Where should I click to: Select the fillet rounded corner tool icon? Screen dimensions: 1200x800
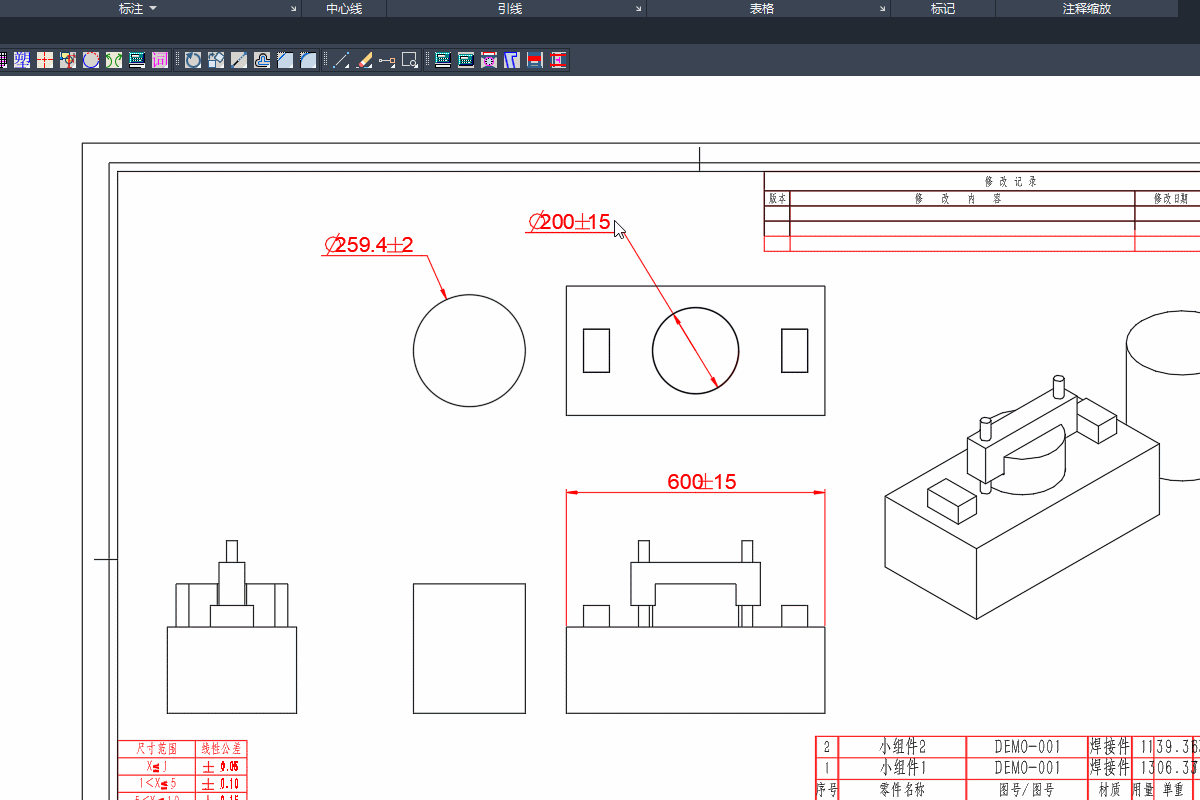pos(308,60)
